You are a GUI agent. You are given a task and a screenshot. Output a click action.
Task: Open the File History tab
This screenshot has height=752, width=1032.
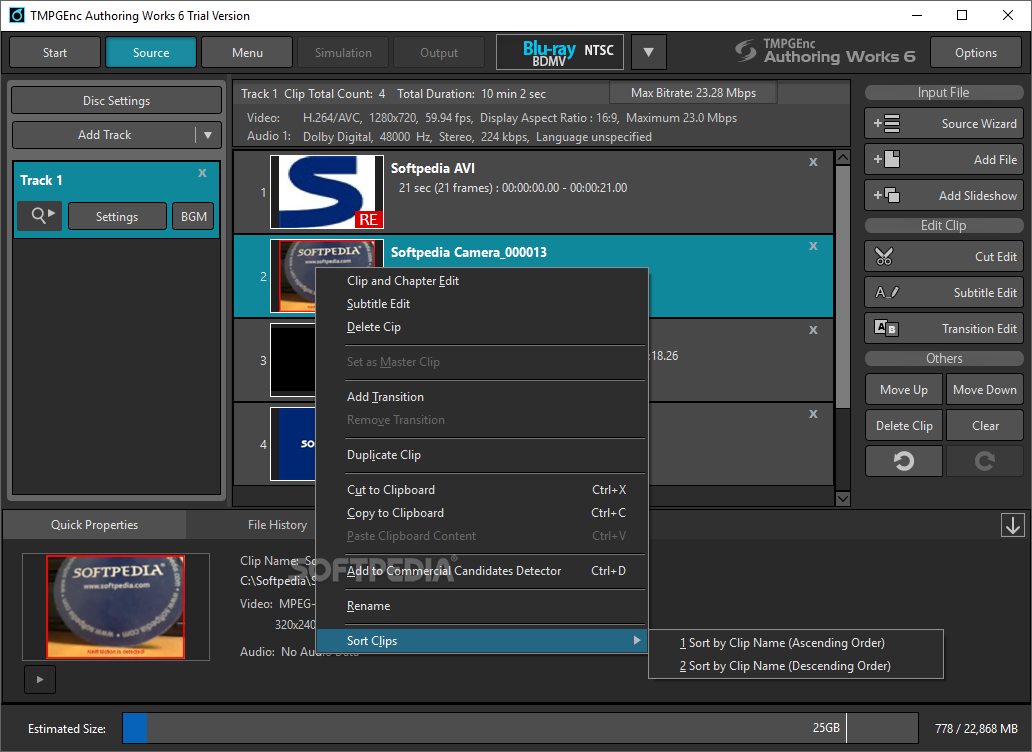click(277, 524)
